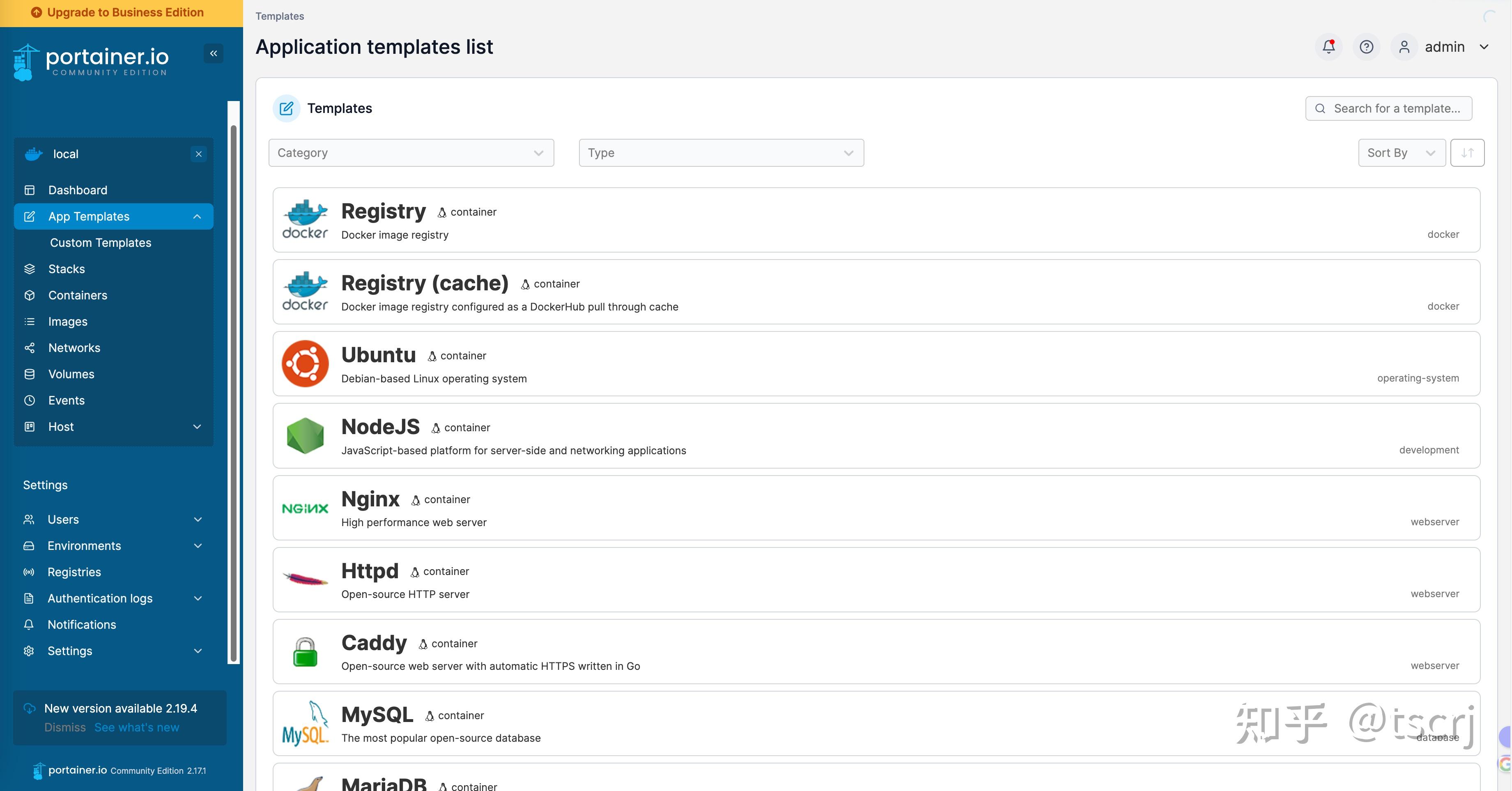Expand the Environments menu chevron
The image size is (1512, 791).
198,545
